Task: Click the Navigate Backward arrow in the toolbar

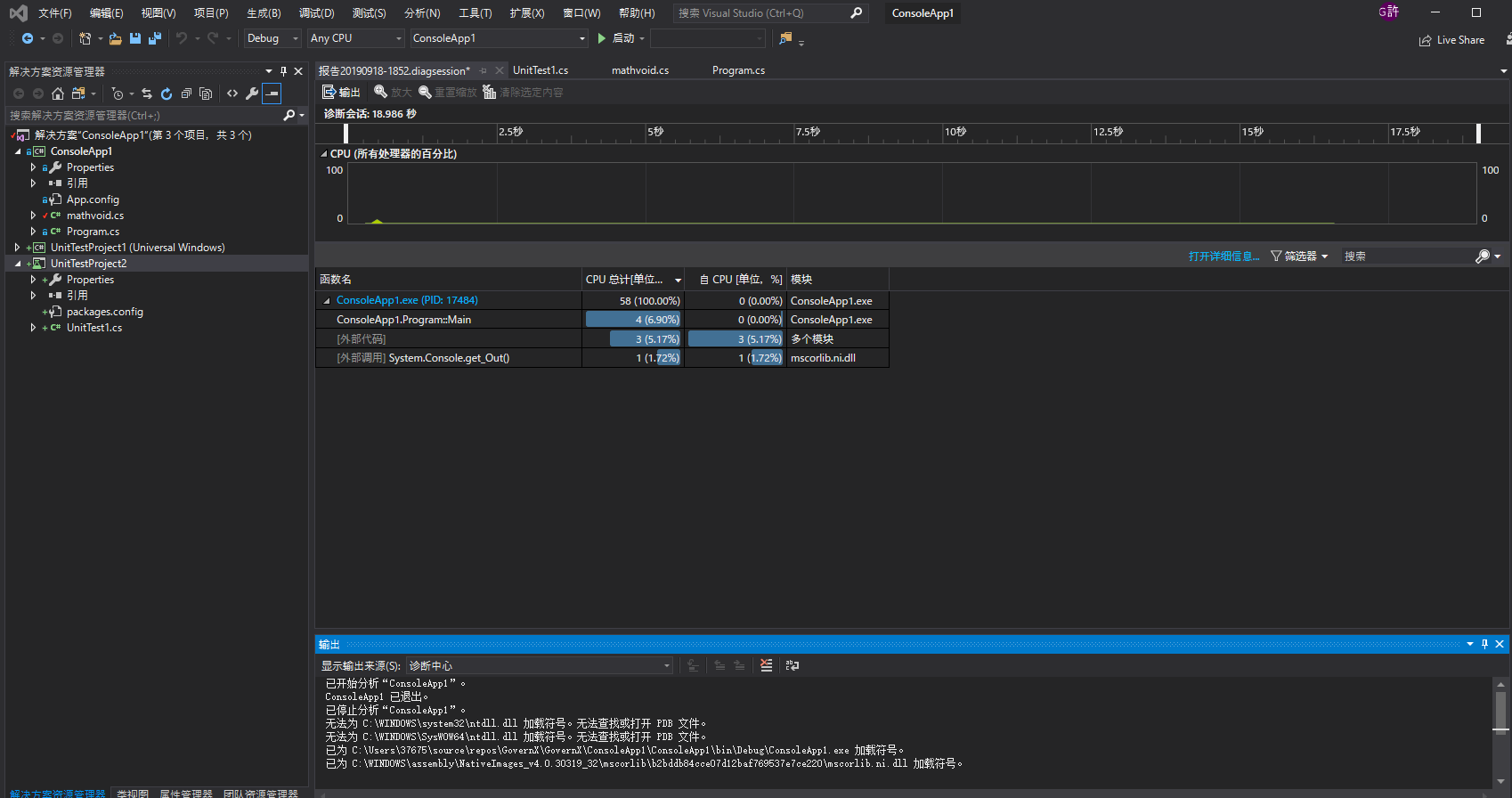Action: (28, 38)
